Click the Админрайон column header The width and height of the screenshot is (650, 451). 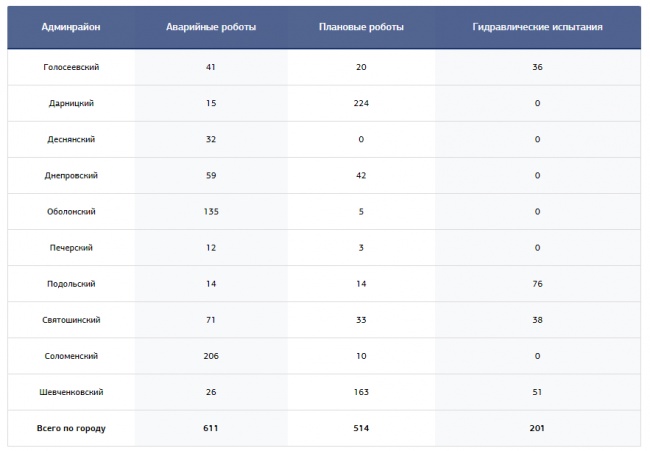coord(71,27)
